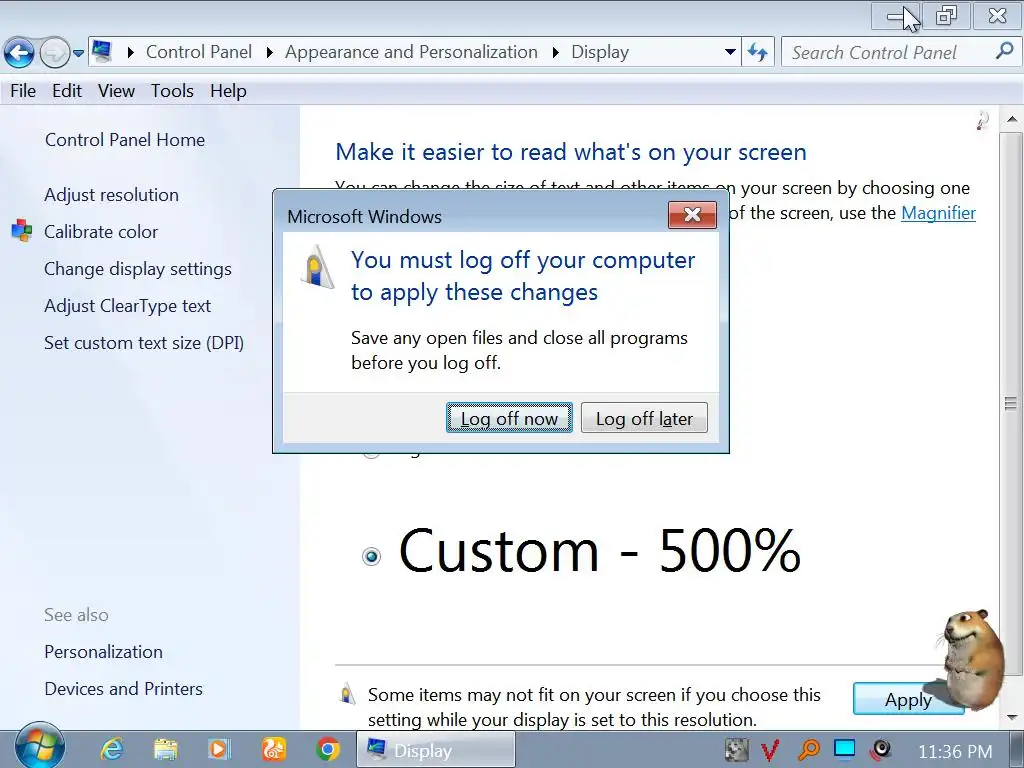This screenshot has width=1024, height=768.
Task: Click the Display taskbar button
Action: tap(436, 750)
